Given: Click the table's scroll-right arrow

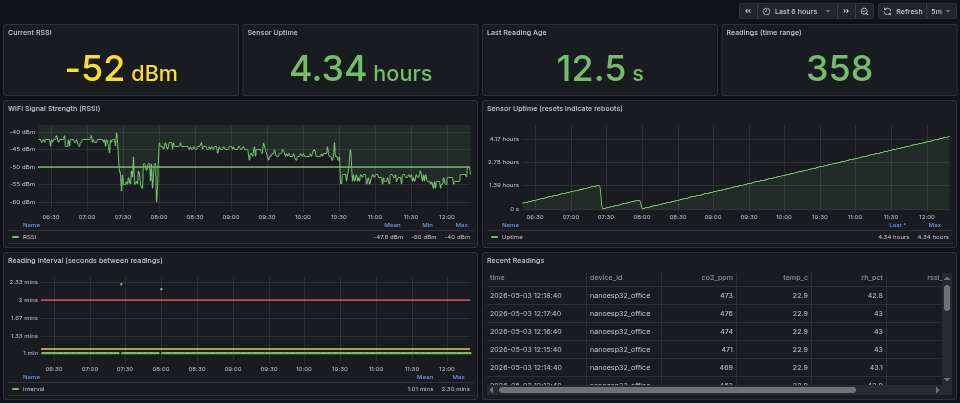Looking at the screenshot, I should (937, 390).
